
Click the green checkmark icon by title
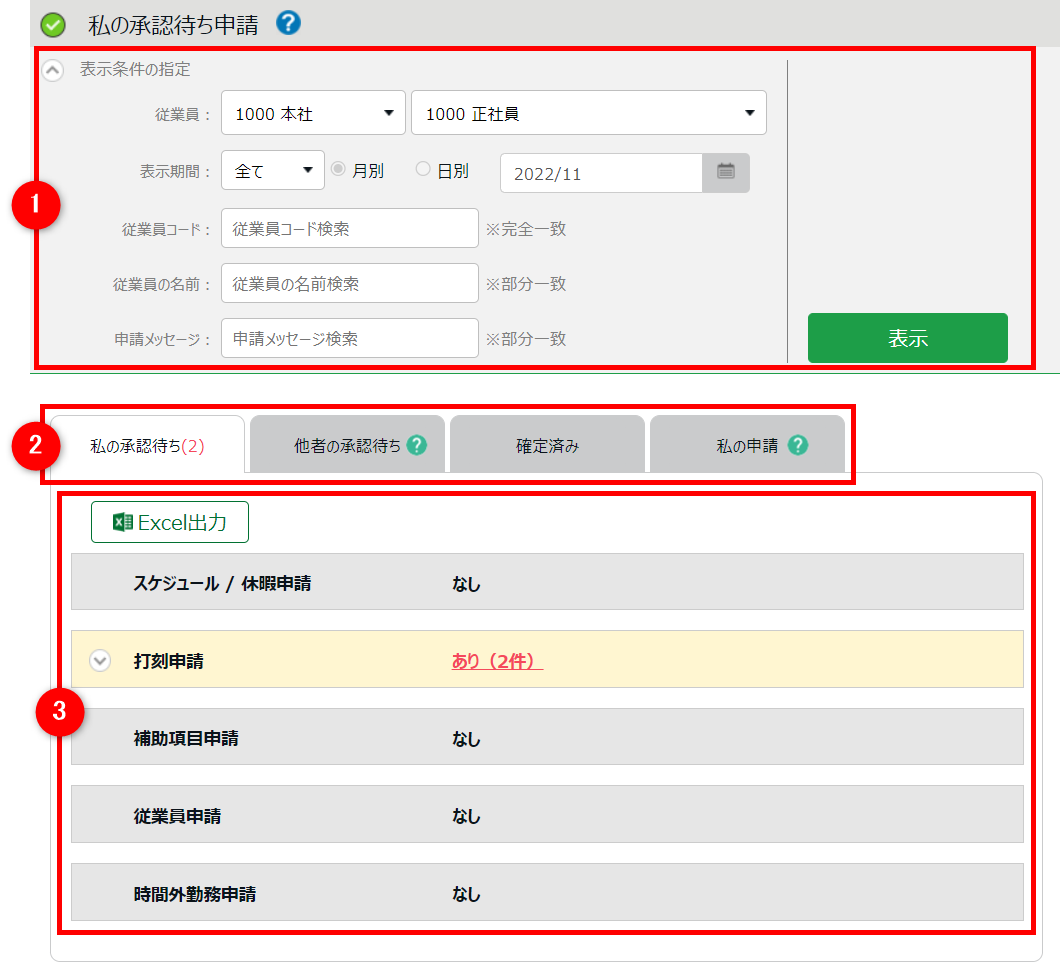pos(54,25)
